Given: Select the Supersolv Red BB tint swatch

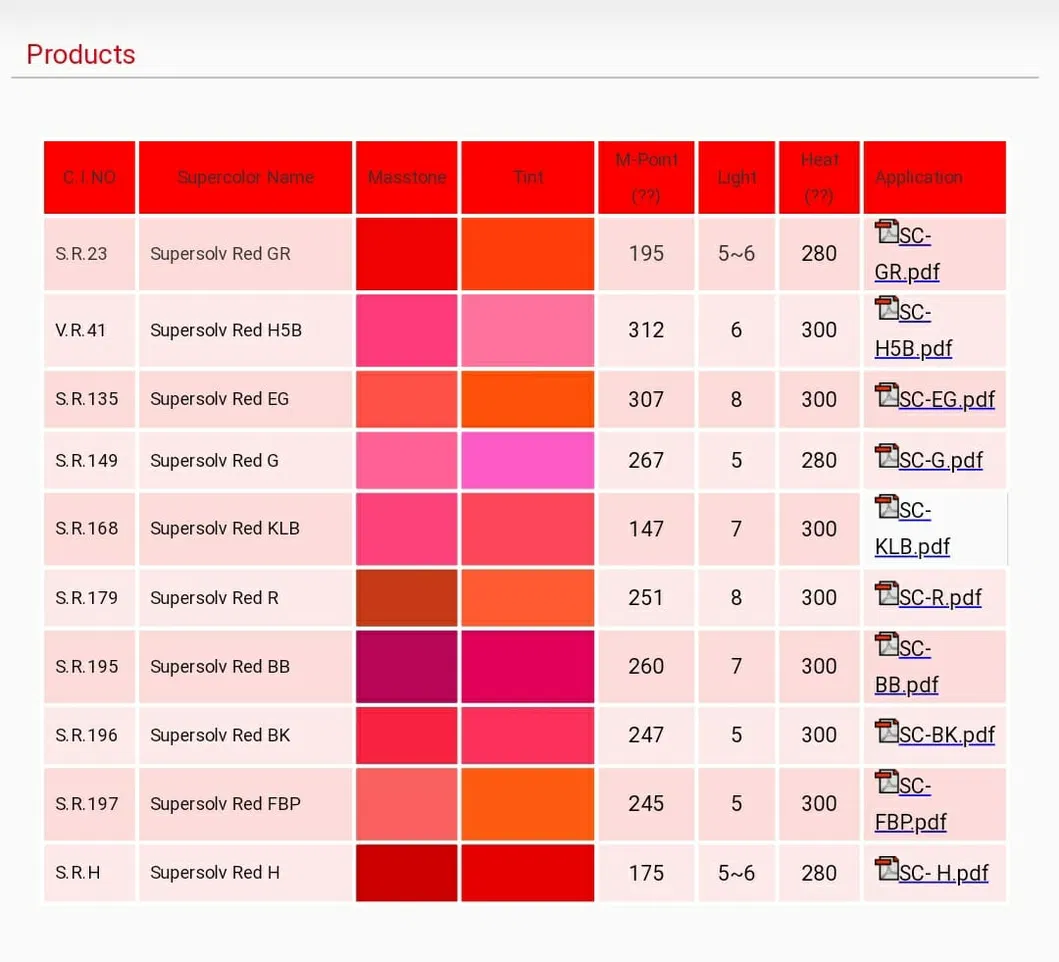Looking at the screenshot, I should click(x=528, y=666).
